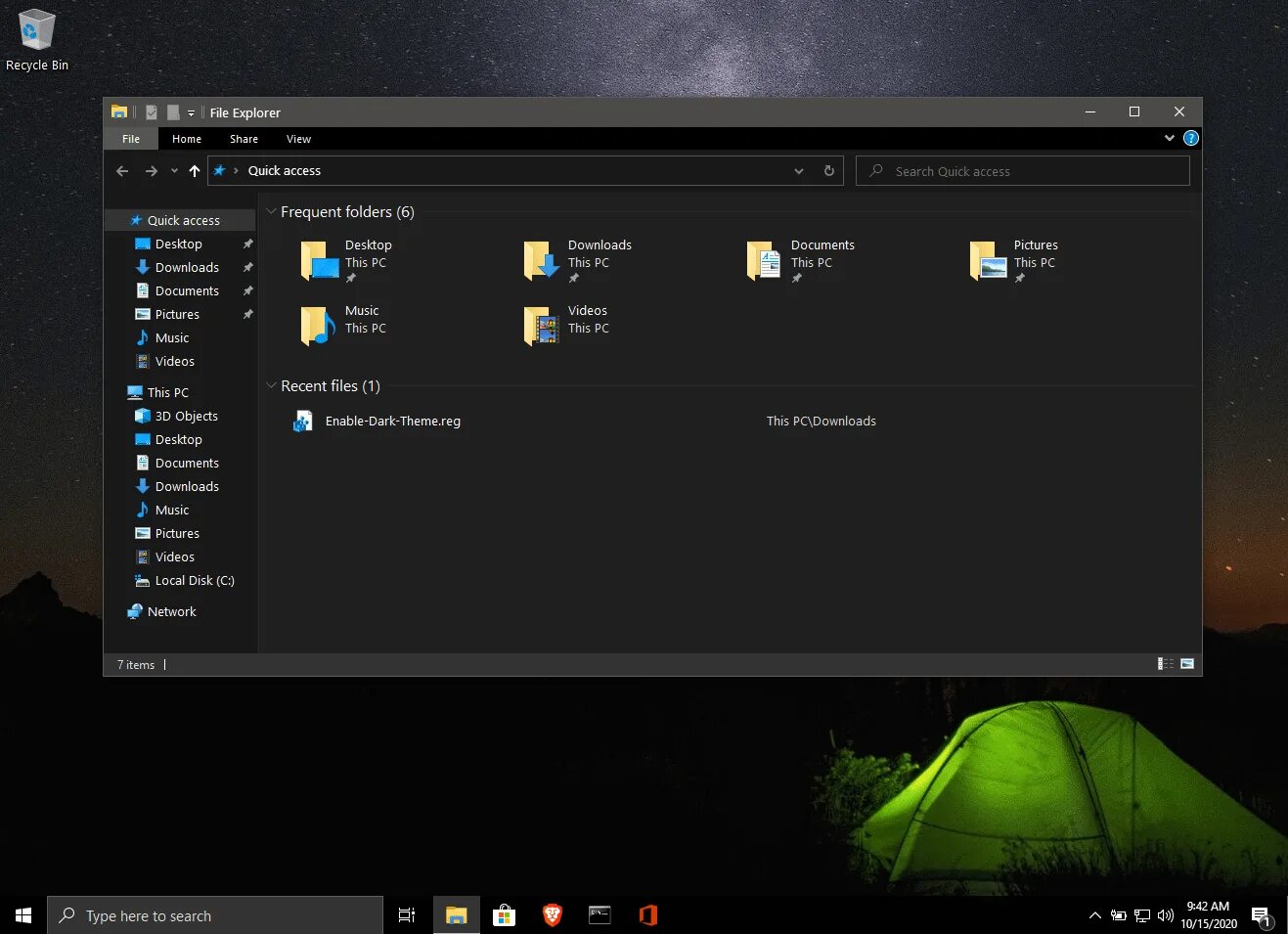Click the Properties quick access toolbar icon

[152, 112]
